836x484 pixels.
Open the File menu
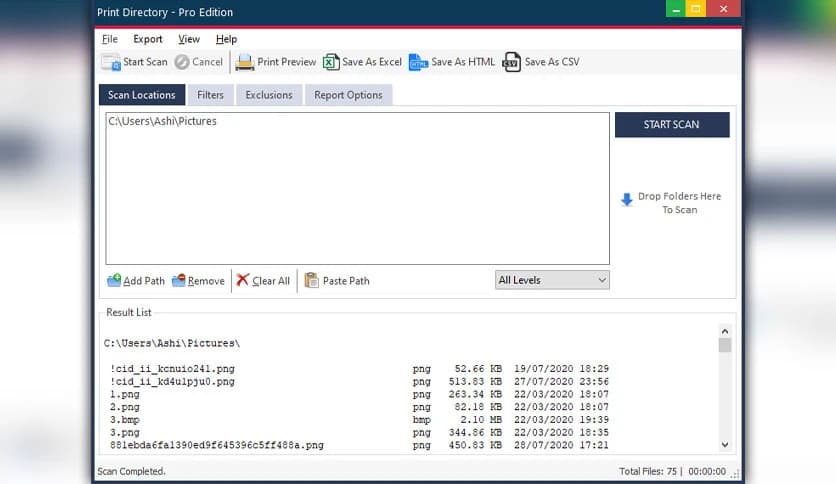110,39
